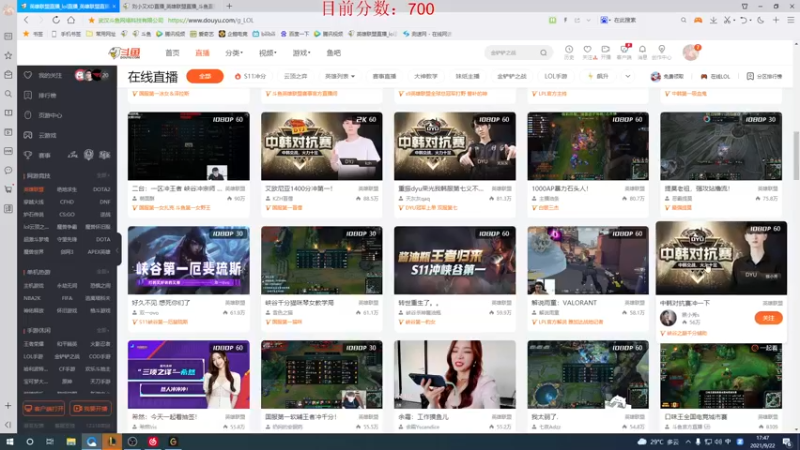Click the Windows Start button

tap(9, 441)
